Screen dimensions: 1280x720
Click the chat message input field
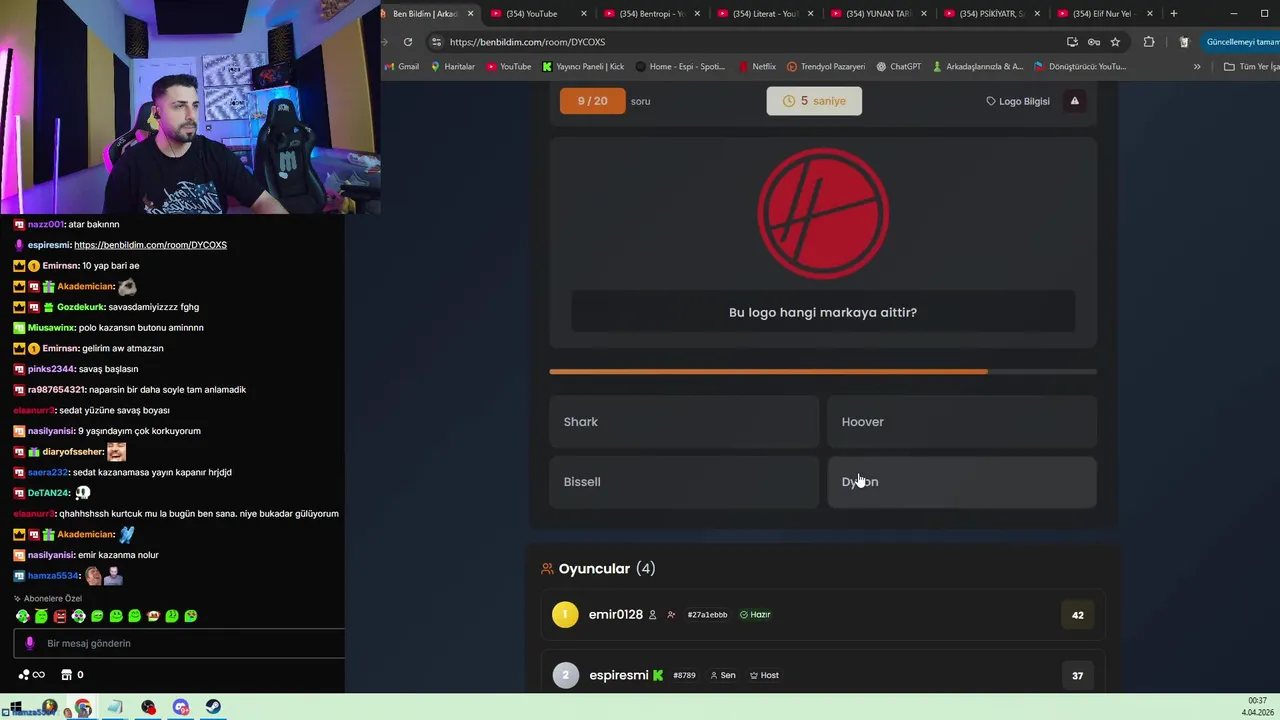[x=180, y=644]
